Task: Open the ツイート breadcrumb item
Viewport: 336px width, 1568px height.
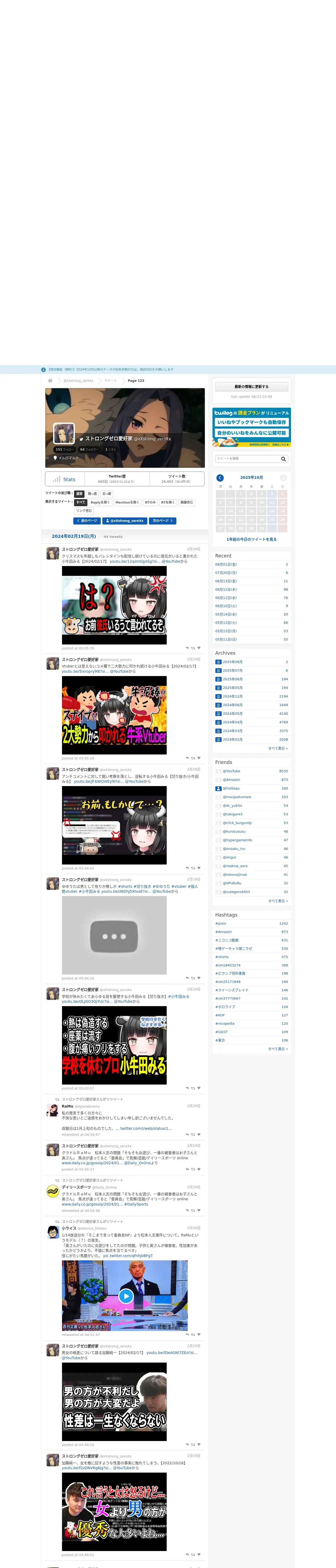Action: point(110,381)
